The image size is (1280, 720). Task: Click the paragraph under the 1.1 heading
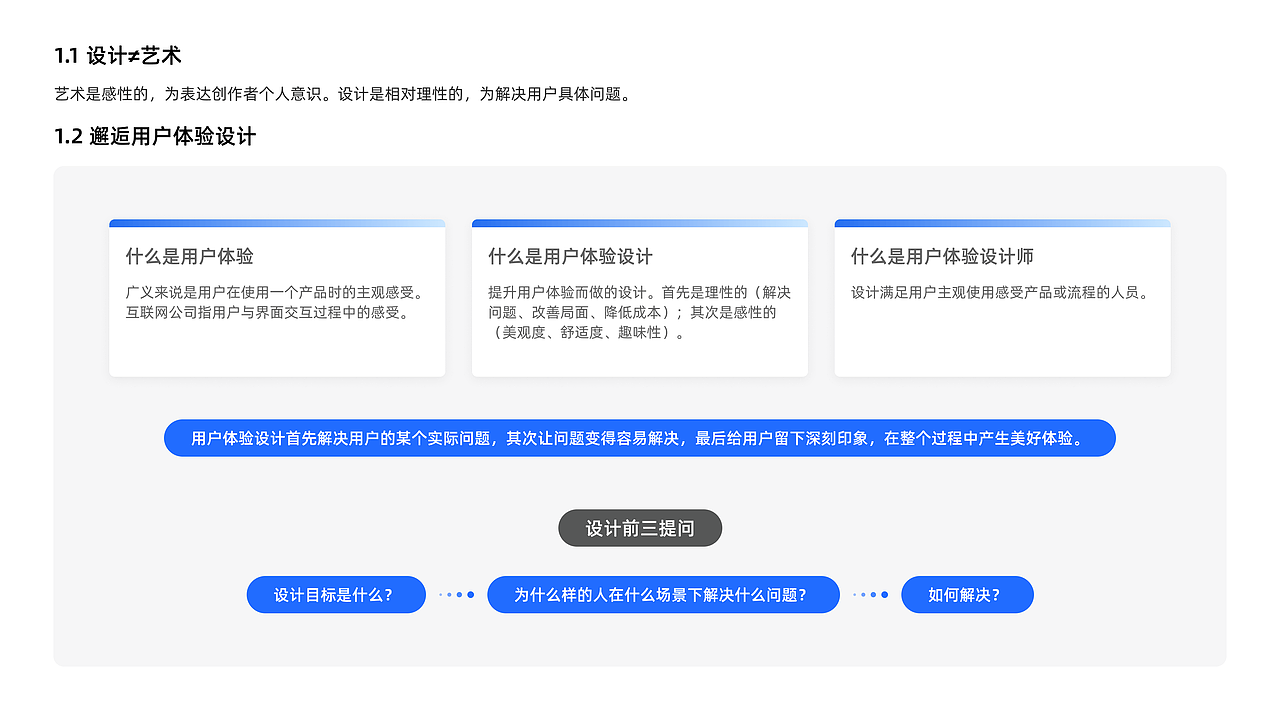pyautogui.click(x=344, y=95)
